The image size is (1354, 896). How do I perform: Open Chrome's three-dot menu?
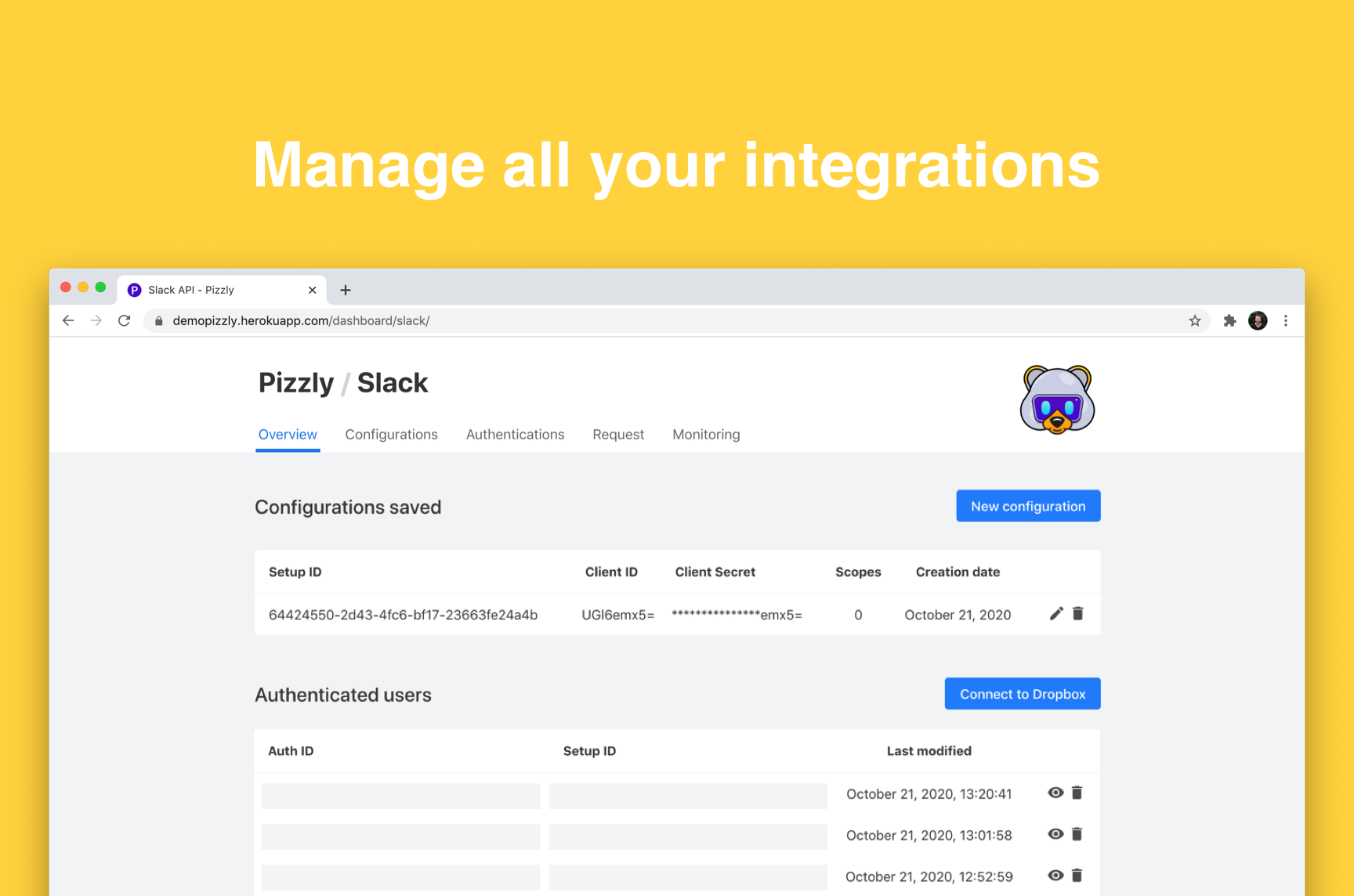[x=1286, y=320]
